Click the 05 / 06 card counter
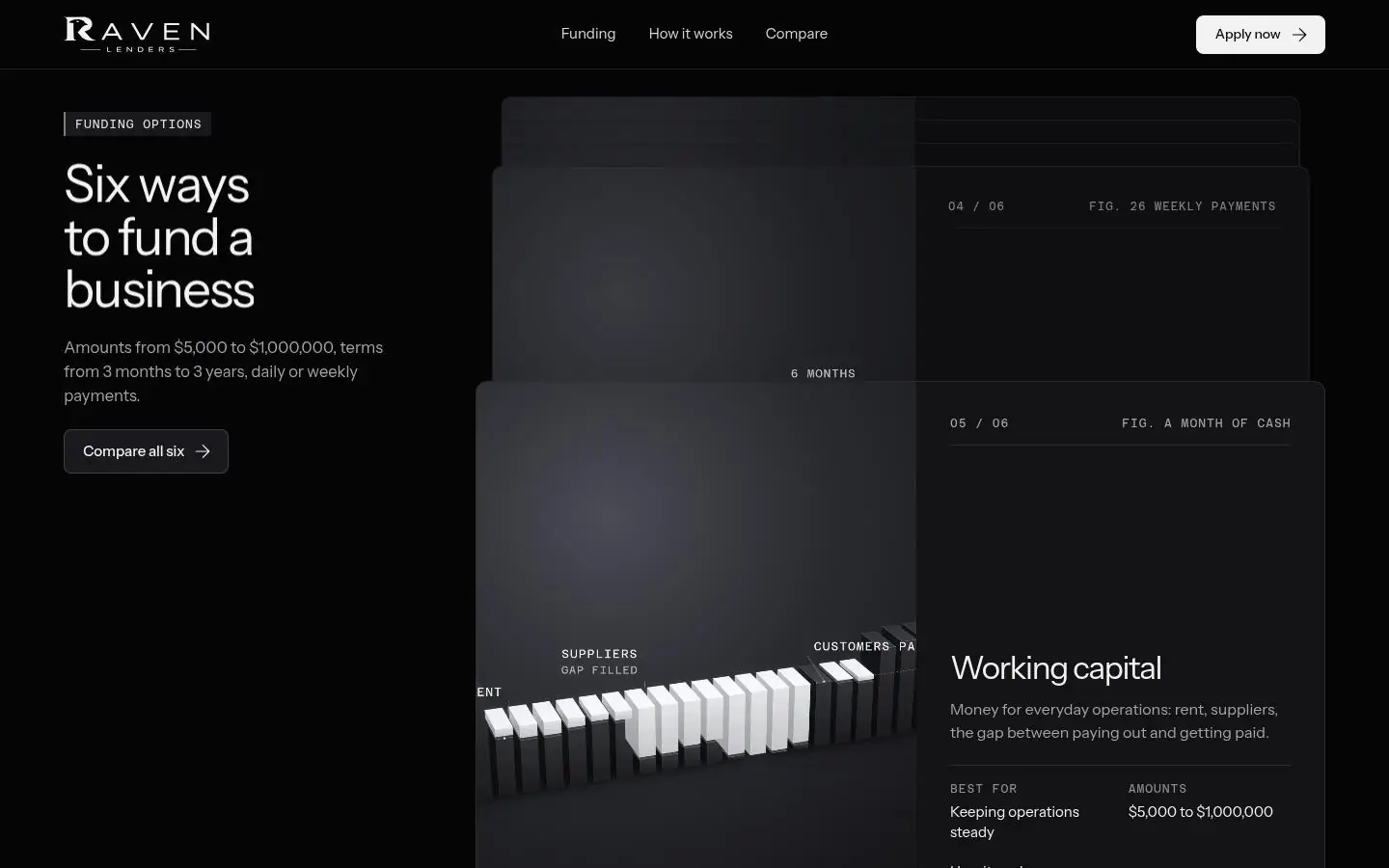Image resolution: width=1389 pixels, height=868 pixels. pos(979,423)
